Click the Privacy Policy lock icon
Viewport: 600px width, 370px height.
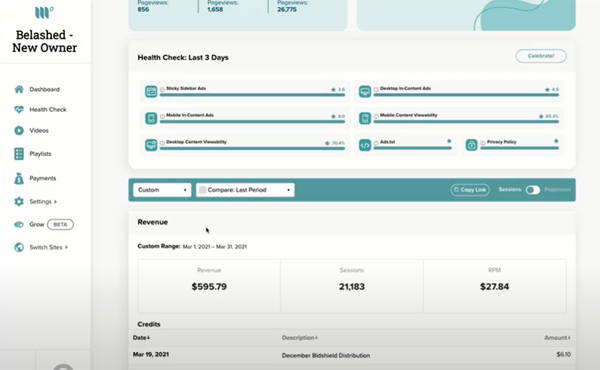coord(471,145)
